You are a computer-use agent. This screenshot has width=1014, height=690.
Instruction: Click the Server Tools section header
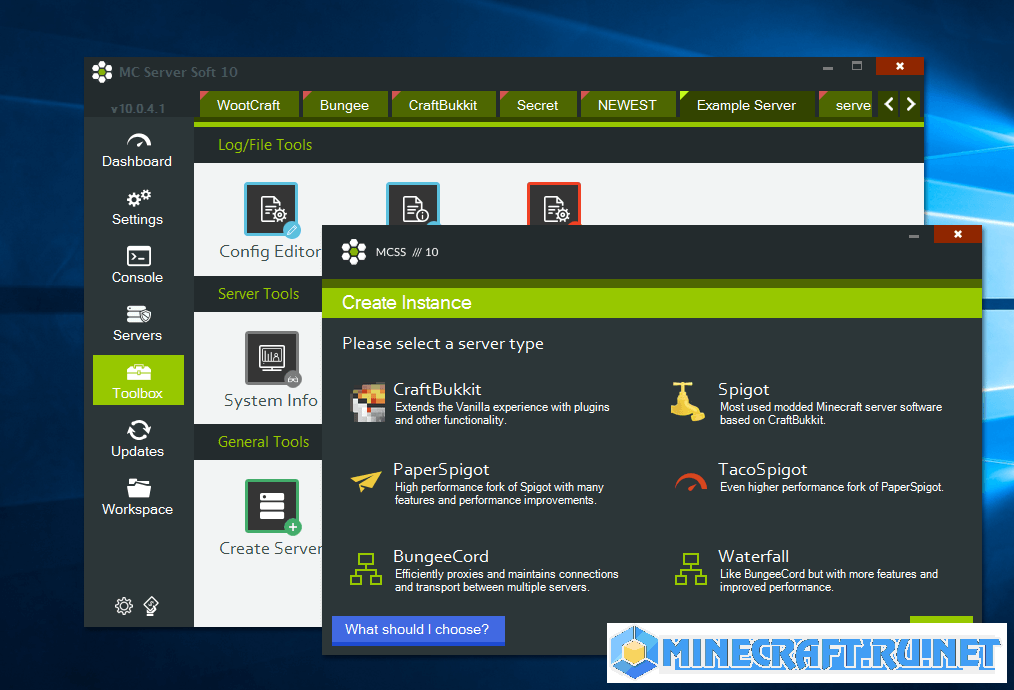(259, 294)
